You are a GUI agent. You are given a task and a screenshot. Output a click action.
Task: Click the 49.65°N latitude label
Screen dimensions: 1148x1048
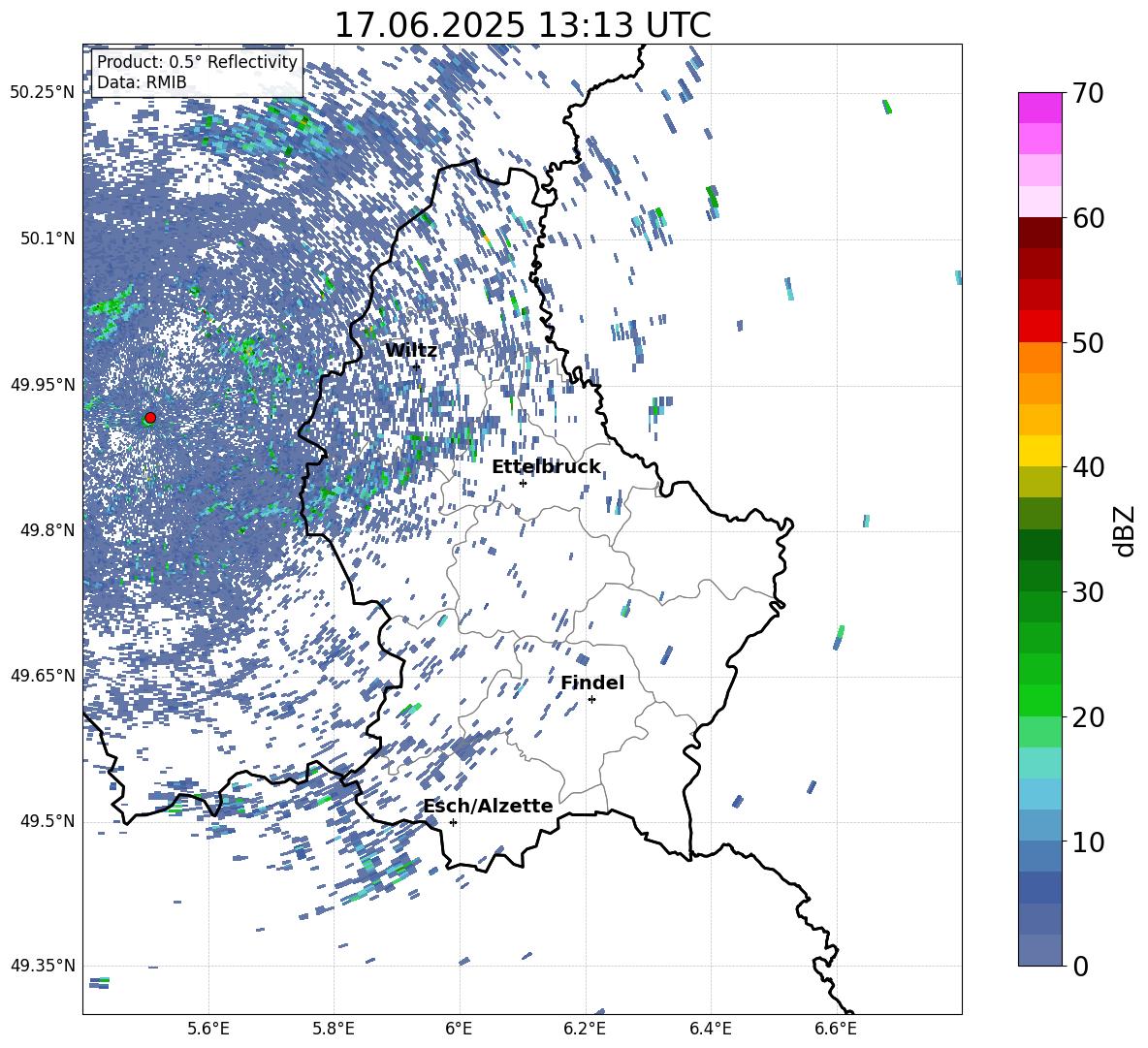(x=43, y=675)
